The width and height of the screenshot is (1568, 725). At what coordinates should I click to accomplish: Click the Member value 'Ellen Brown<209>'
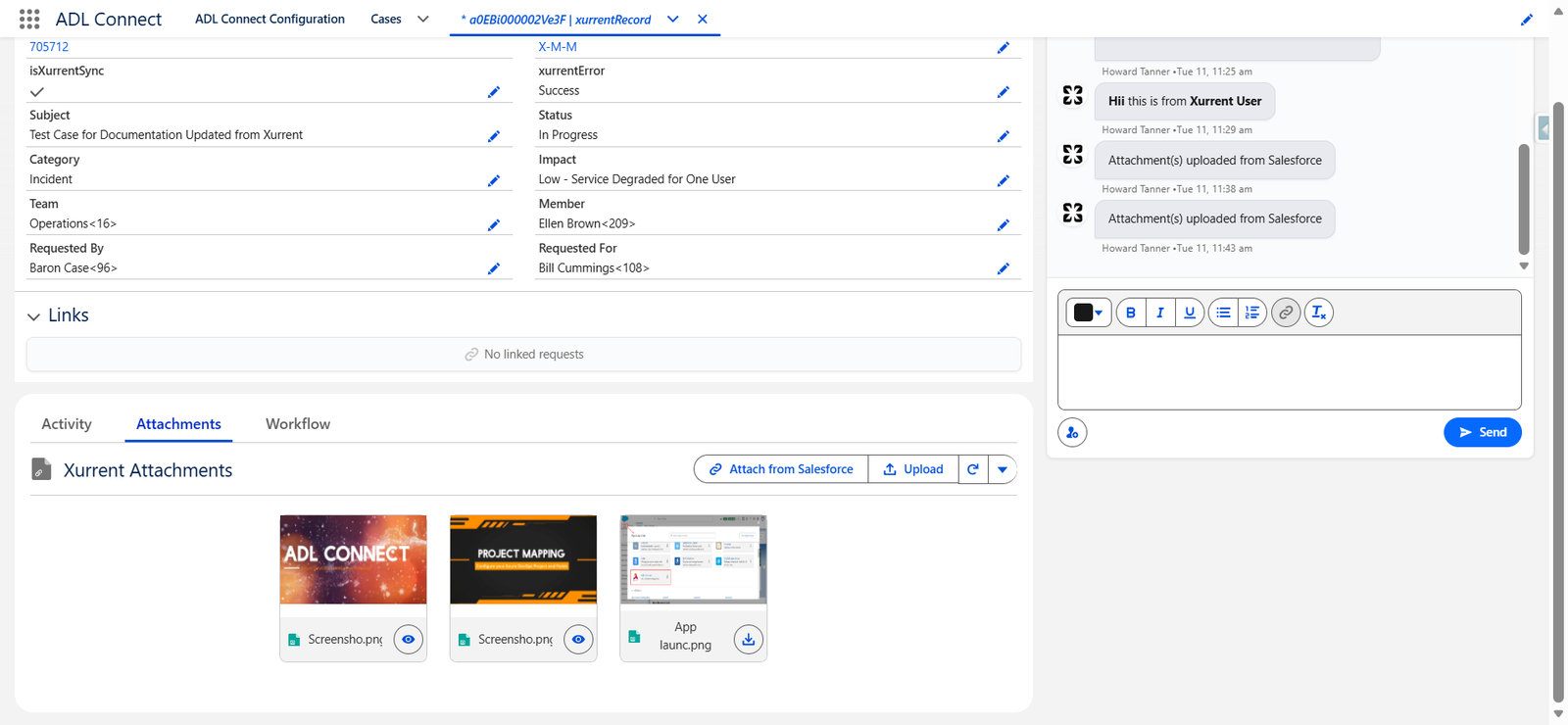pos(587,223)
